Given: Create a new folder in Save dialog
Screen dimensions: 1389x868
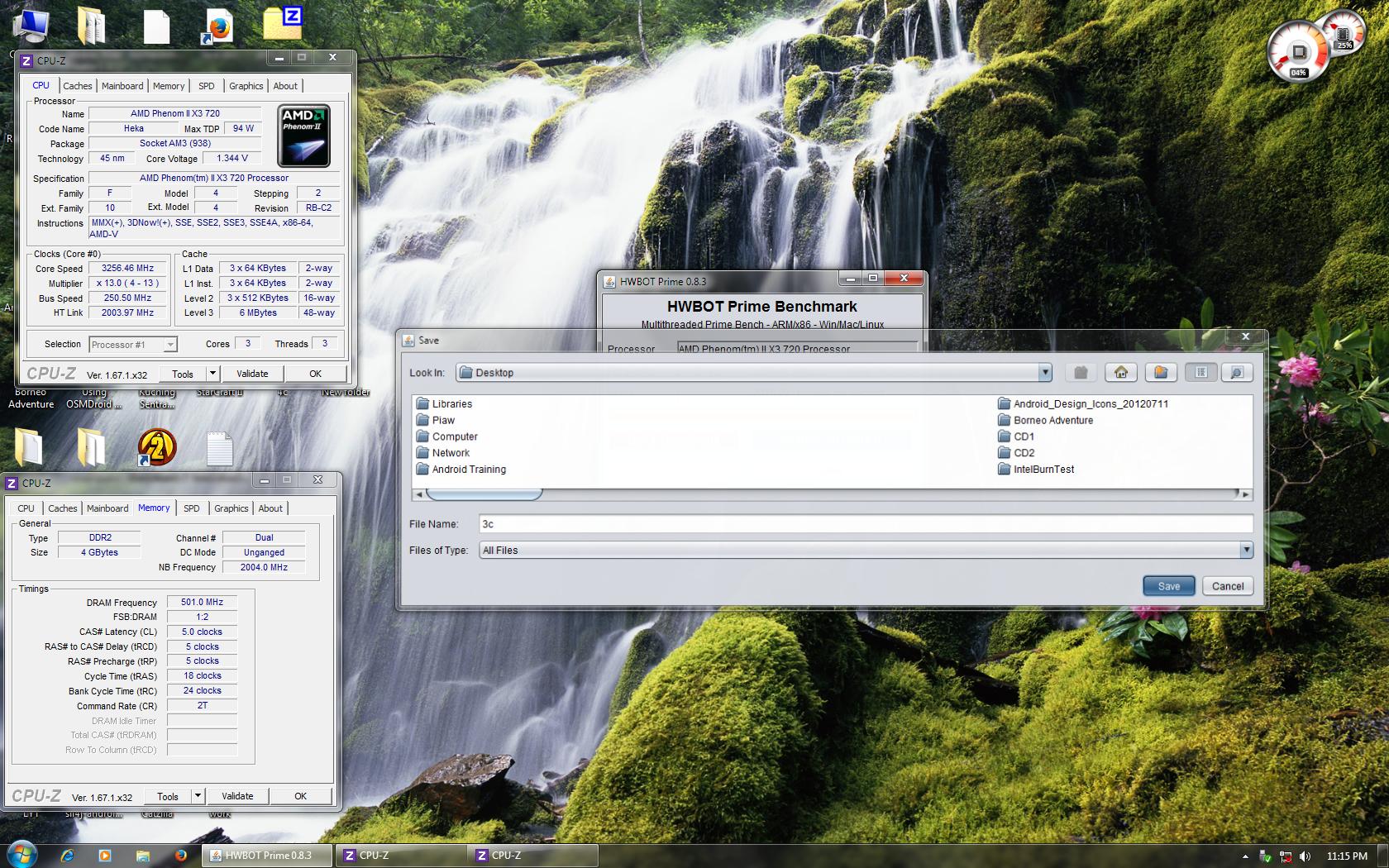Looking at the screenshot, I should tap(1161, 373).
